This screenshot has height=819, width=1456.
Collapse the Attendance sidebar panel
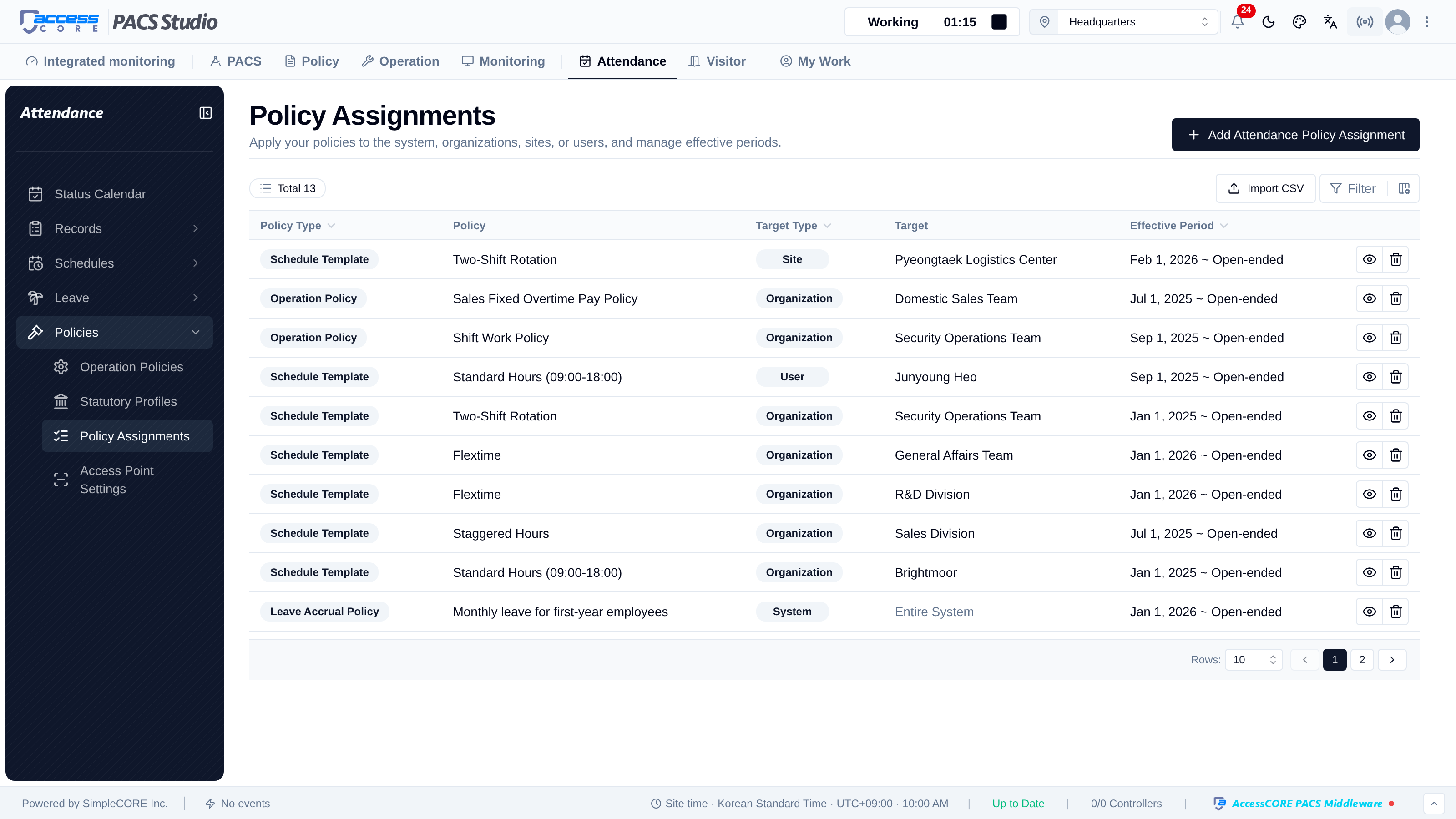tap(206, 113)
